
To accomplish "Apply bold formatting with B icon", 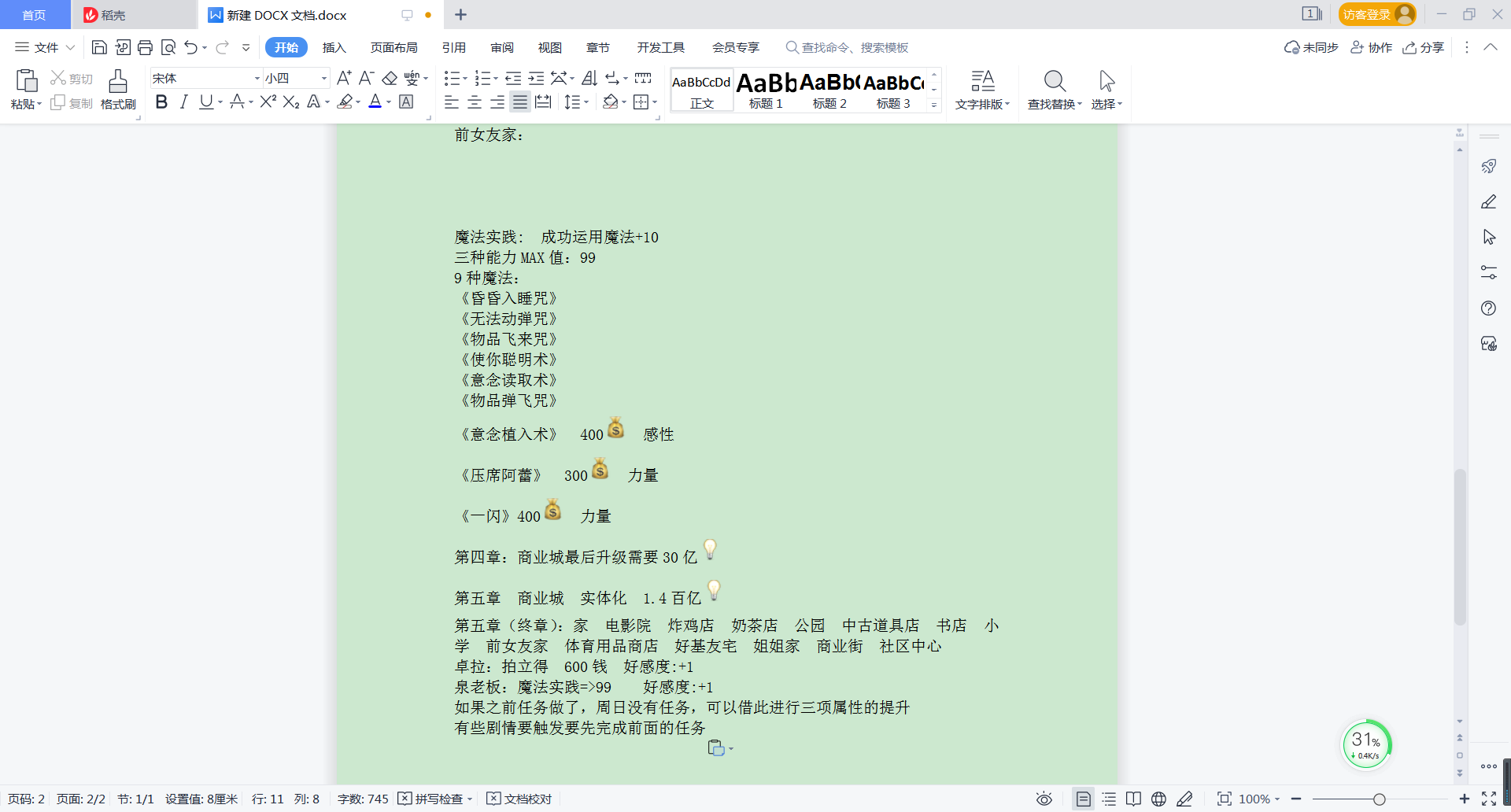I will coord(161,102).
